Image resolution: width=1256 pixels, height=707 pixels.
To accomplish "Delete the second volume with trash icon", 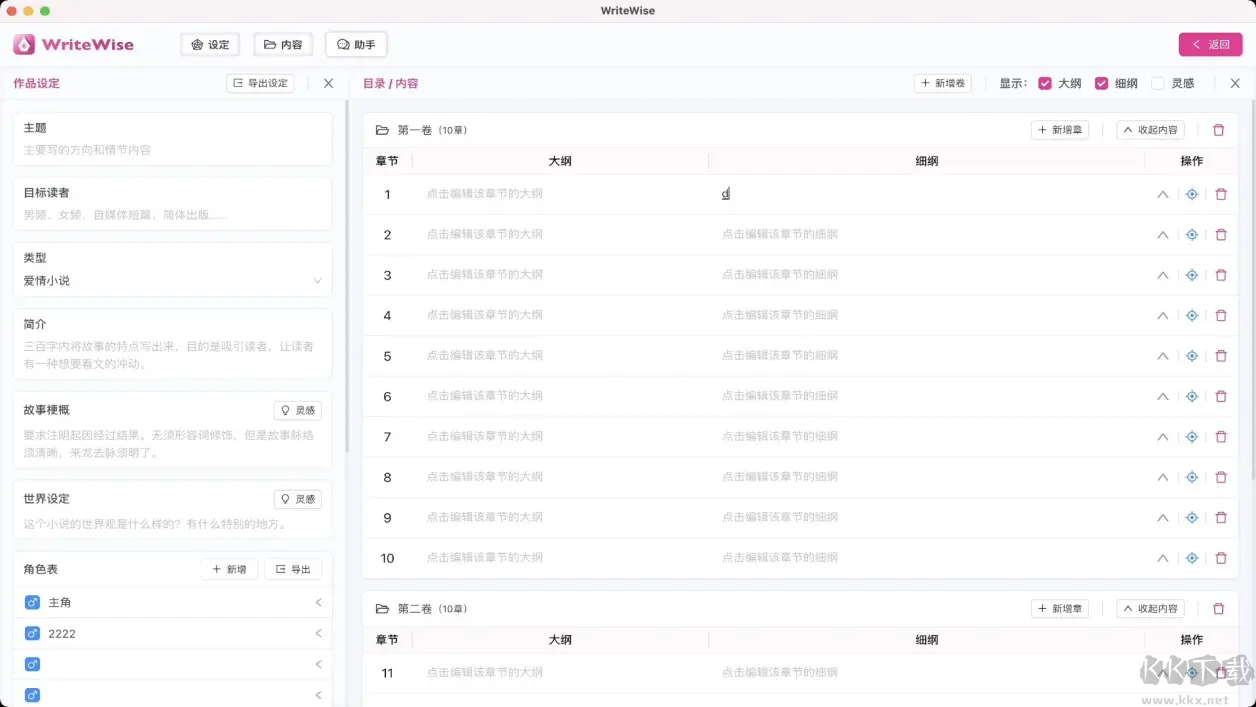I will point(1218,609).
